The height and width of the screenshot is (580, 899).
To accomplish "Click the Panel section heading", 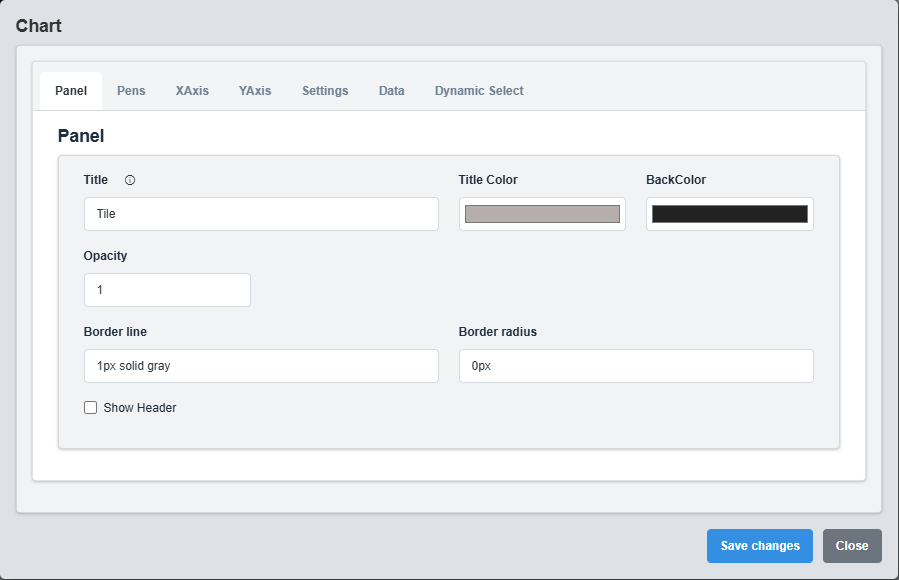I will point(80,136).
